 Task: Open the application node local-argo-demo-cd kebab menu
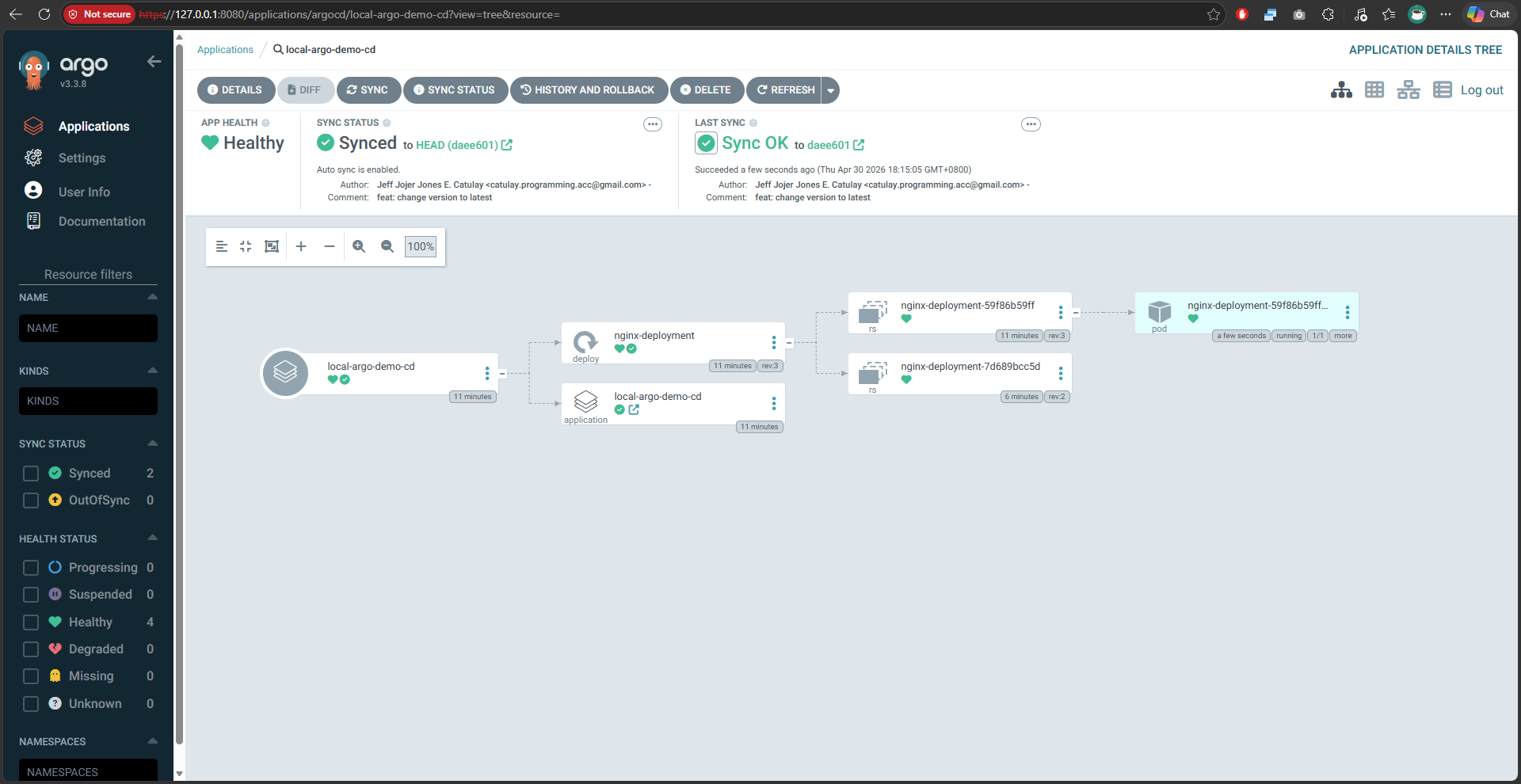click(774, 404)
